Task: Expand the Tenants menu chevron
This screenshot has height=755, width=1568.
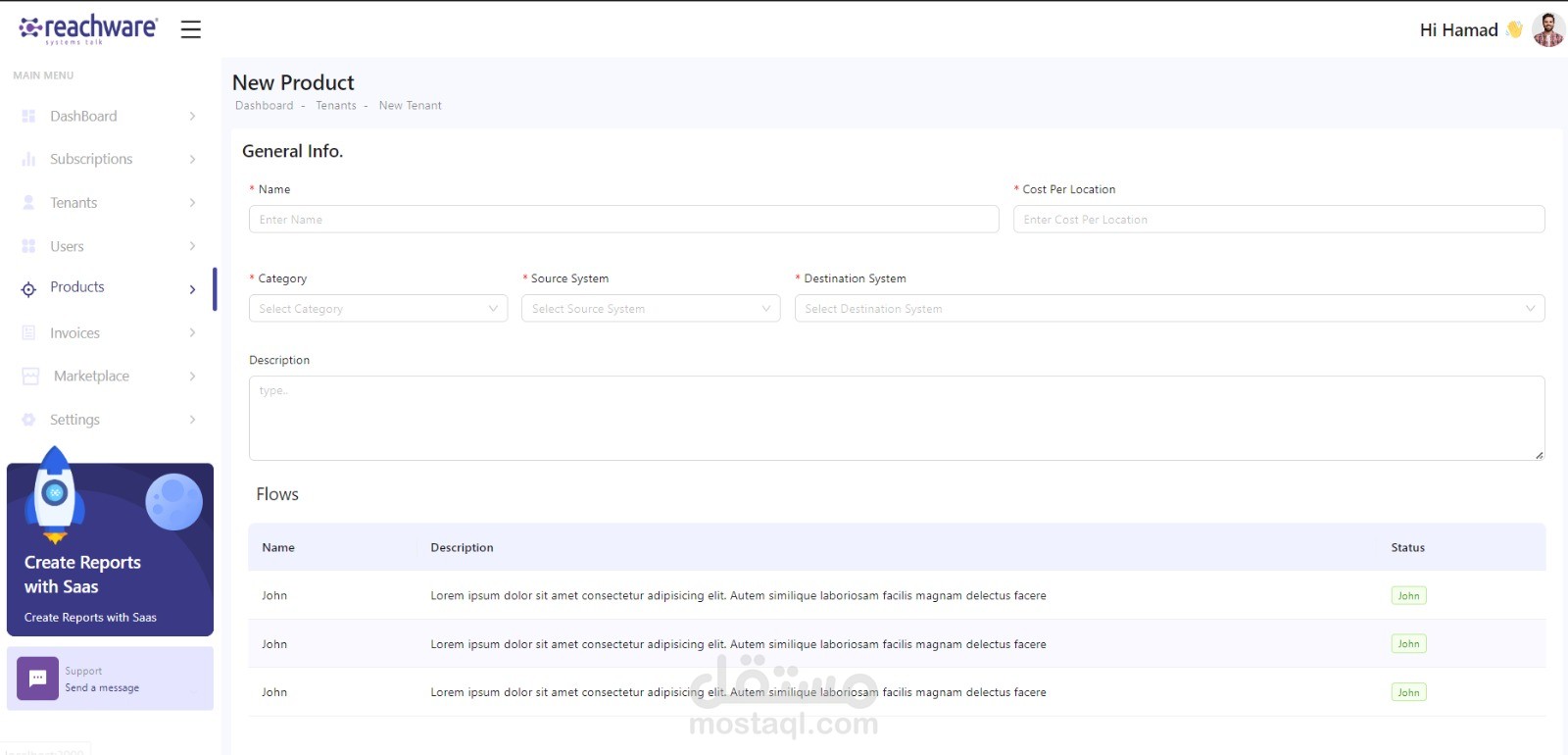Action: pyautogui.click(x=192, y=202)
